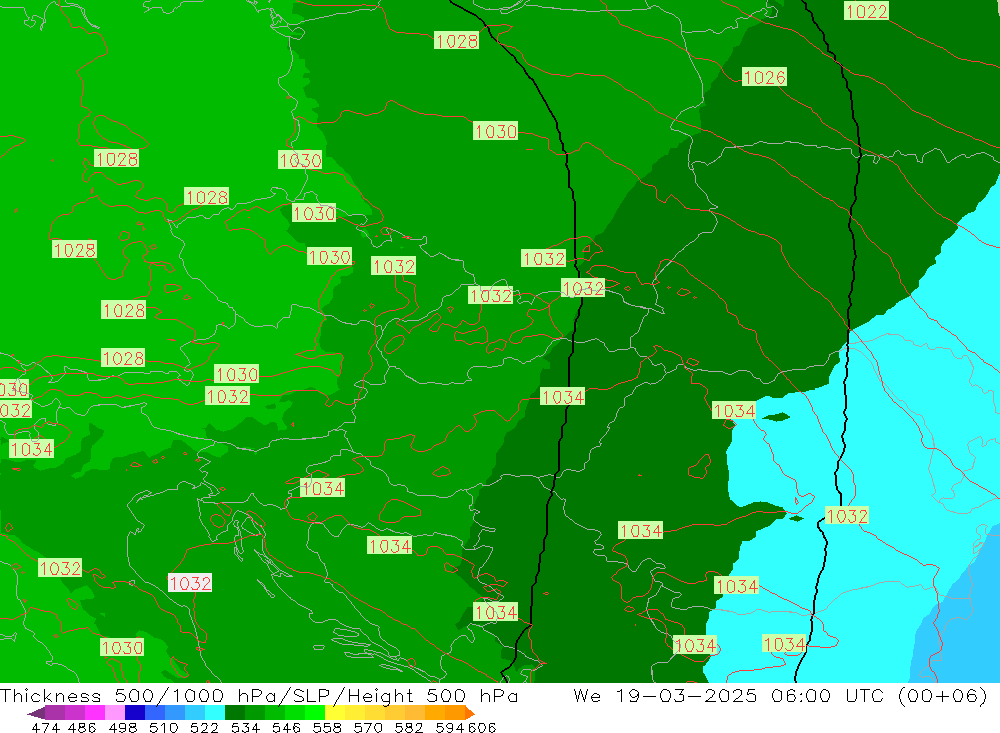Click the map title 'Thickness 500/1000 hPa/SLP/Height 500 hPa'
Image resolution: width=1000 pixels, height=733 pixels.
[259, 695]
